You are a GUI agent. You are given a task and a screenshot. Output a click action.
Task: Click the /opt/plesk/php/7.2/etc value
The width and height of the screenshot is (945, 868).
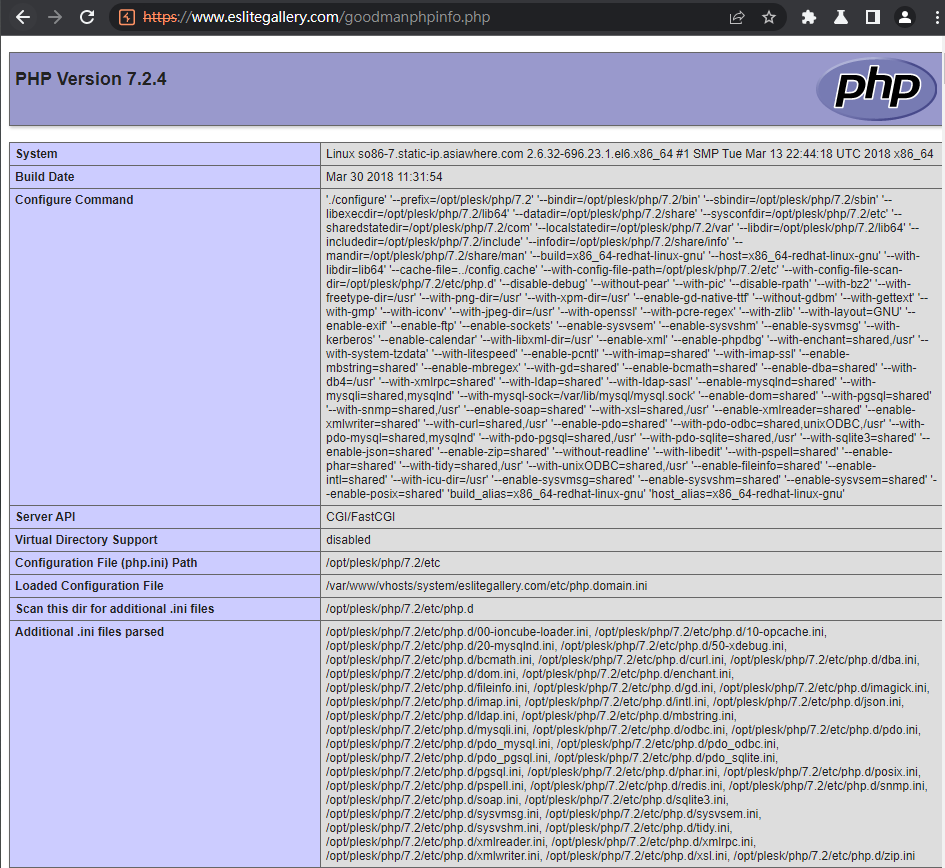pos(383,562)
